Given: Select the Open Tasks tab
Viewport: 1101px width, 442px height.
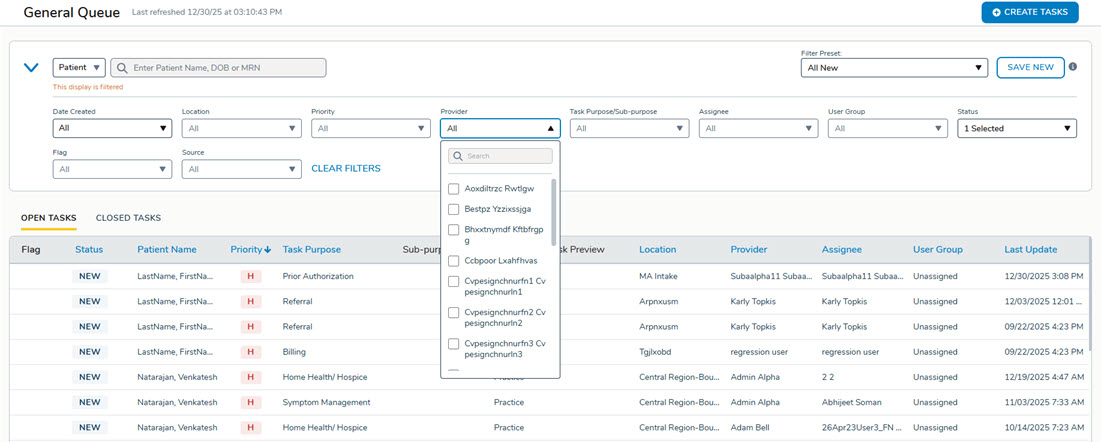Looking at the screenshot, I should (x=48, y=218).
